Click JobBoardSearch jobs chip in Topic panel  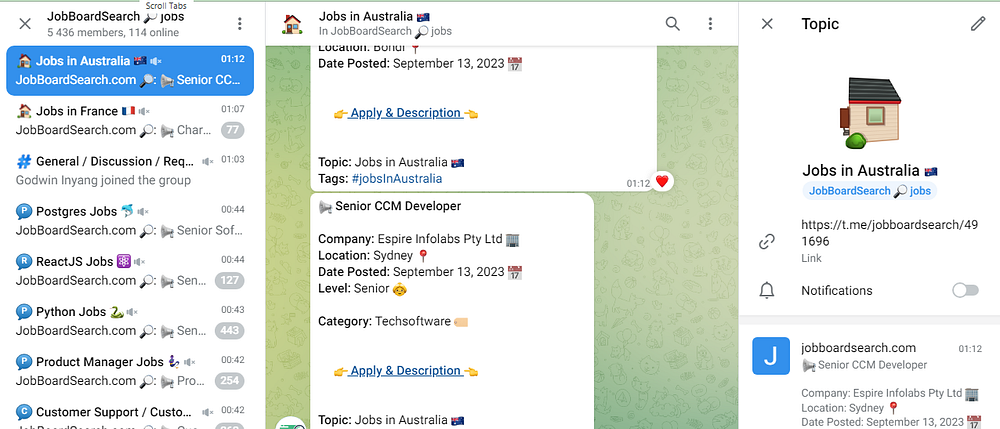(x=870, y=191)
